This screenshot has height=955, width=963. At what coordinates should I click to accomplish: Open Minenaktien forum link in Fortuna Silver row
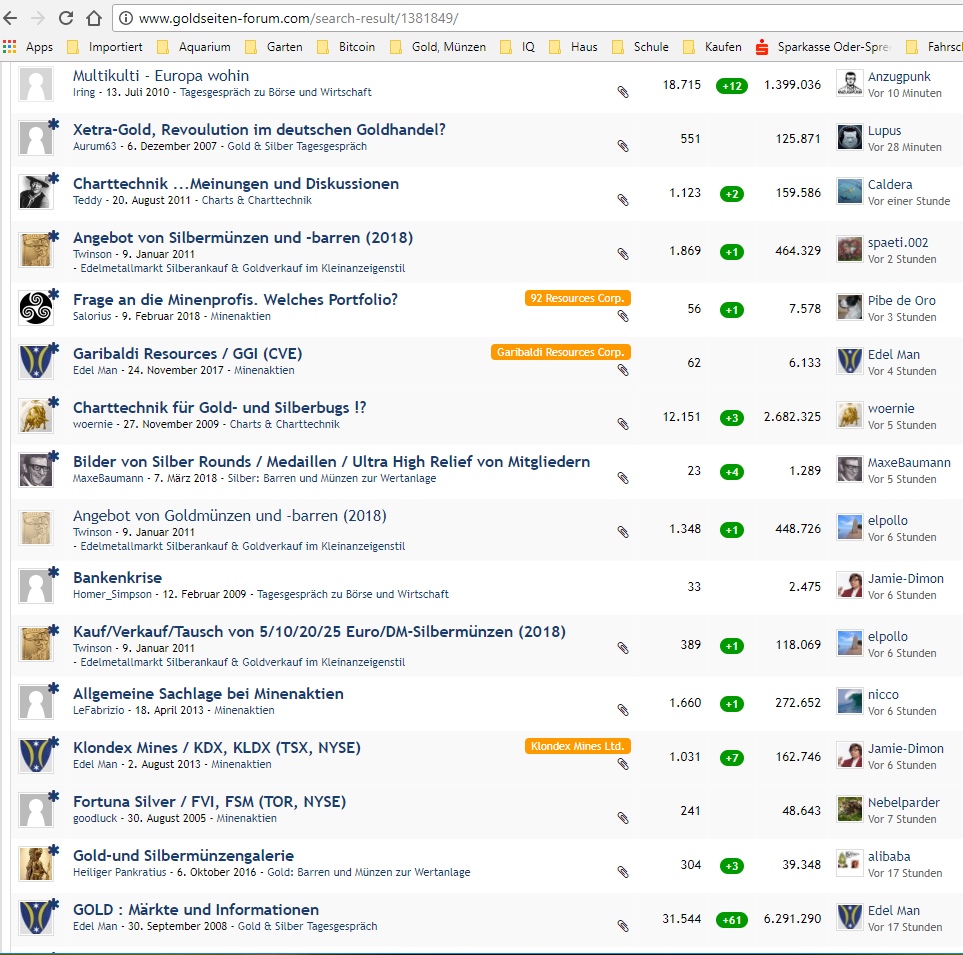[246, 819]
